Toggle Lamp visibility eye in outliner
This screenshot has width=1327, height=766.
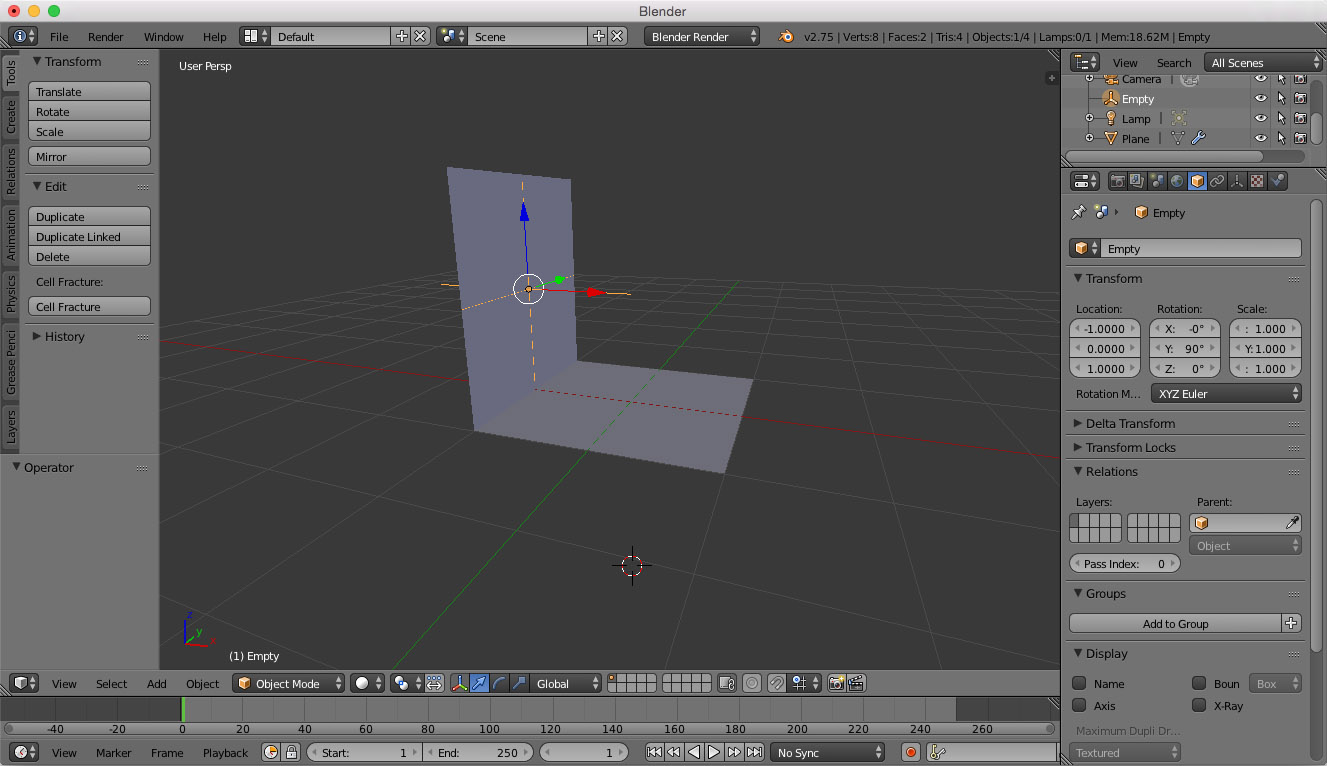pyautogui.click(x=1261, y=118)
